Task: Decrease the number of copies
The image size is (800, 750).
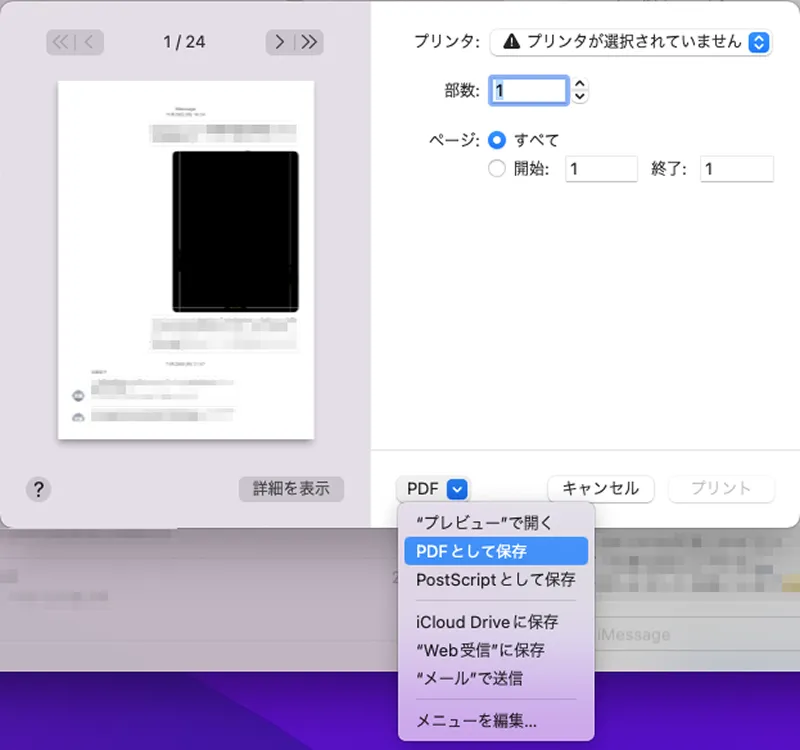Action: (x=580, y=96)
